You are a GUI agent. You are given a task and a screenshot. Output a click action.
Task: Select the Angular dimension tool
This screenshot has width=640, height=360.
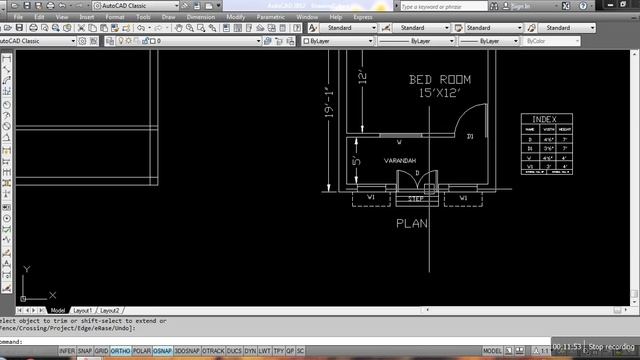7,138
